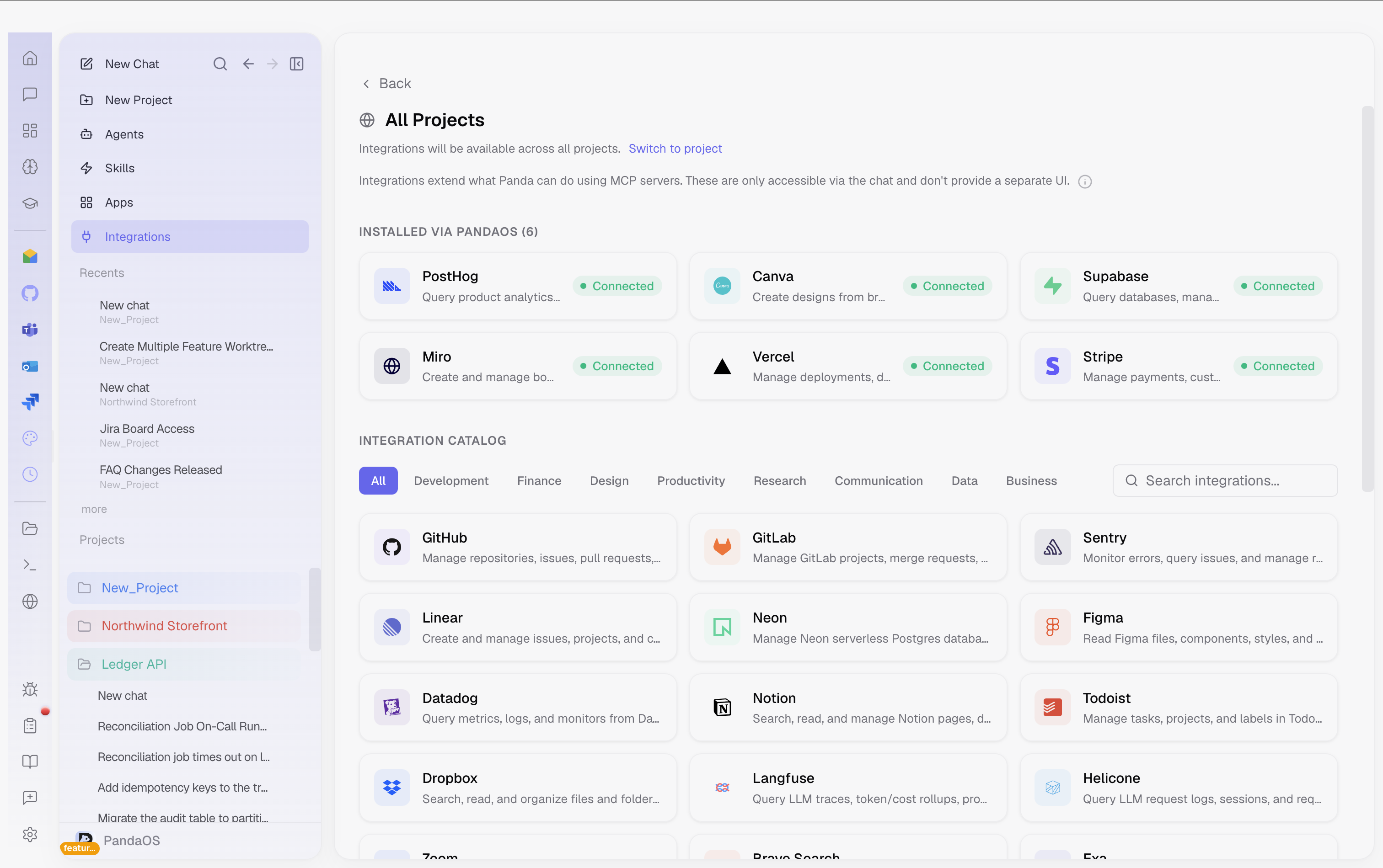Screen dimensions: 1383x868
Task: Open 'Add idempotency keys to the tr...' chat
Action: click(182, 788)
